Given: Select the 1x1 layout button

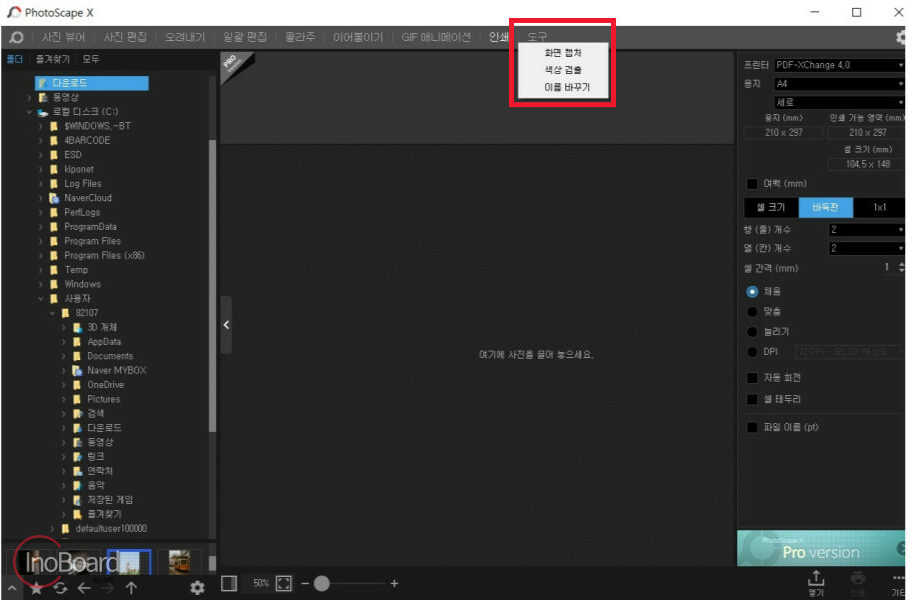Looking at the screenshot, I should coord(879,208).
